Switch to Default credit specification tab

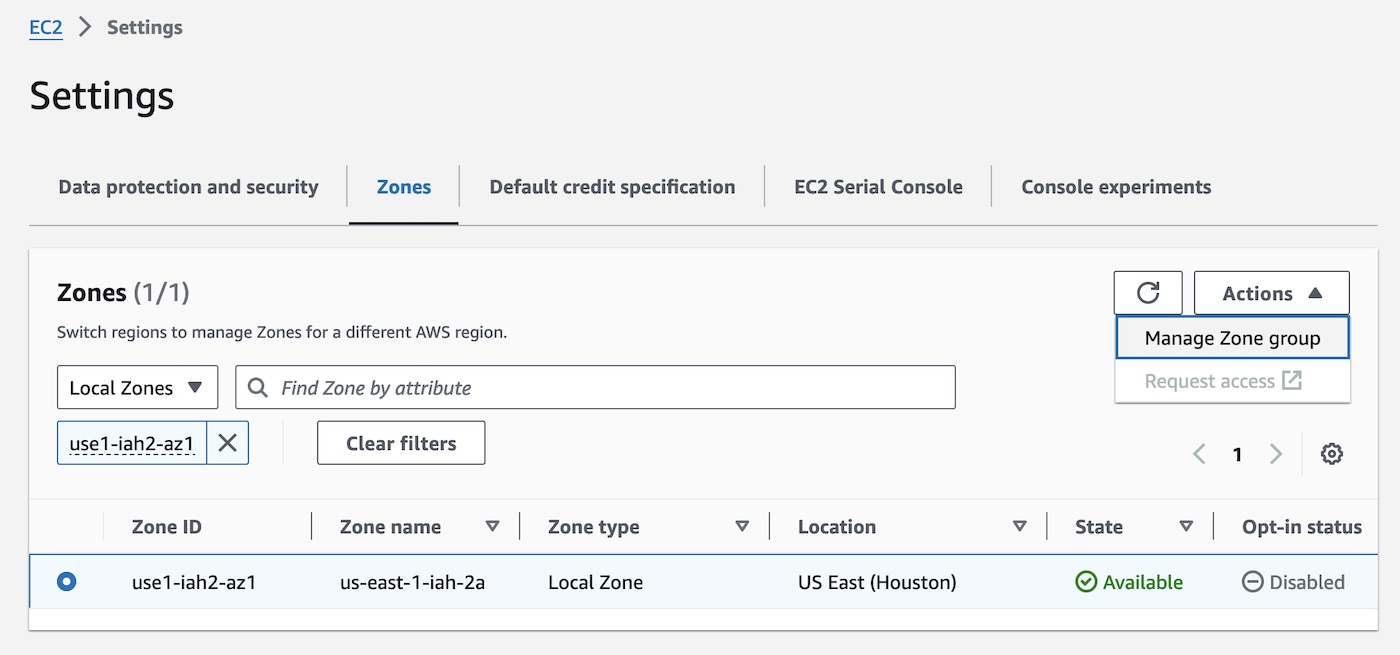click(x=612, y=187)
